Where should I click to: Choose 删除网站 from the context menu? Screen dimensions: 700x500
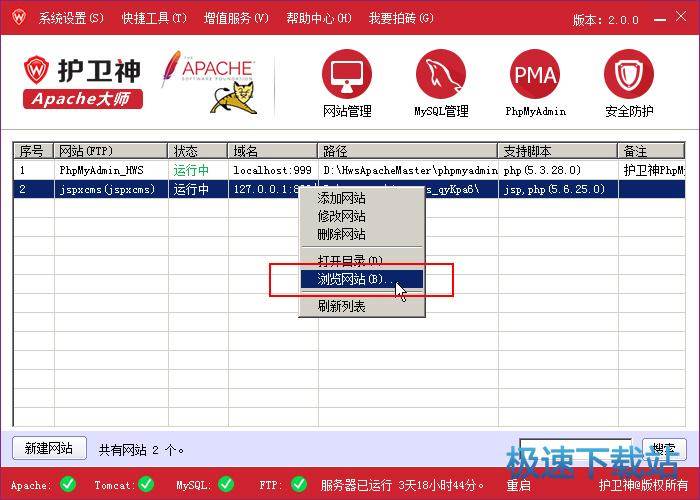click(362, 234)
